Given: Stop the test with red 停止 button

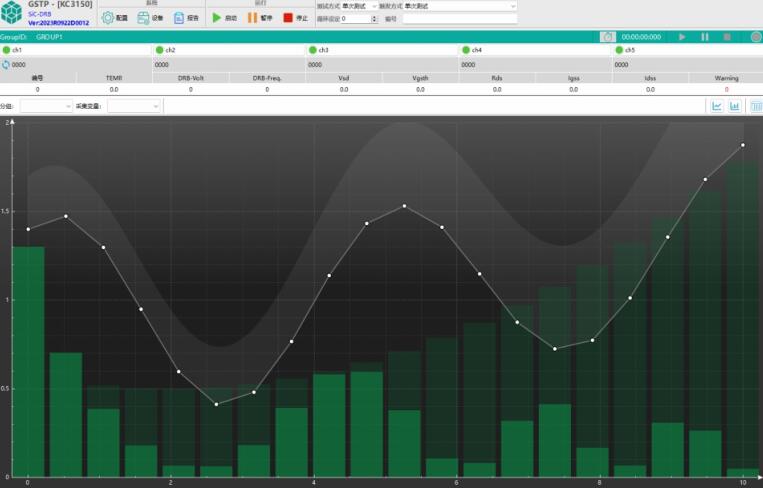Looking at the screenshot, I should pos(295,18).
